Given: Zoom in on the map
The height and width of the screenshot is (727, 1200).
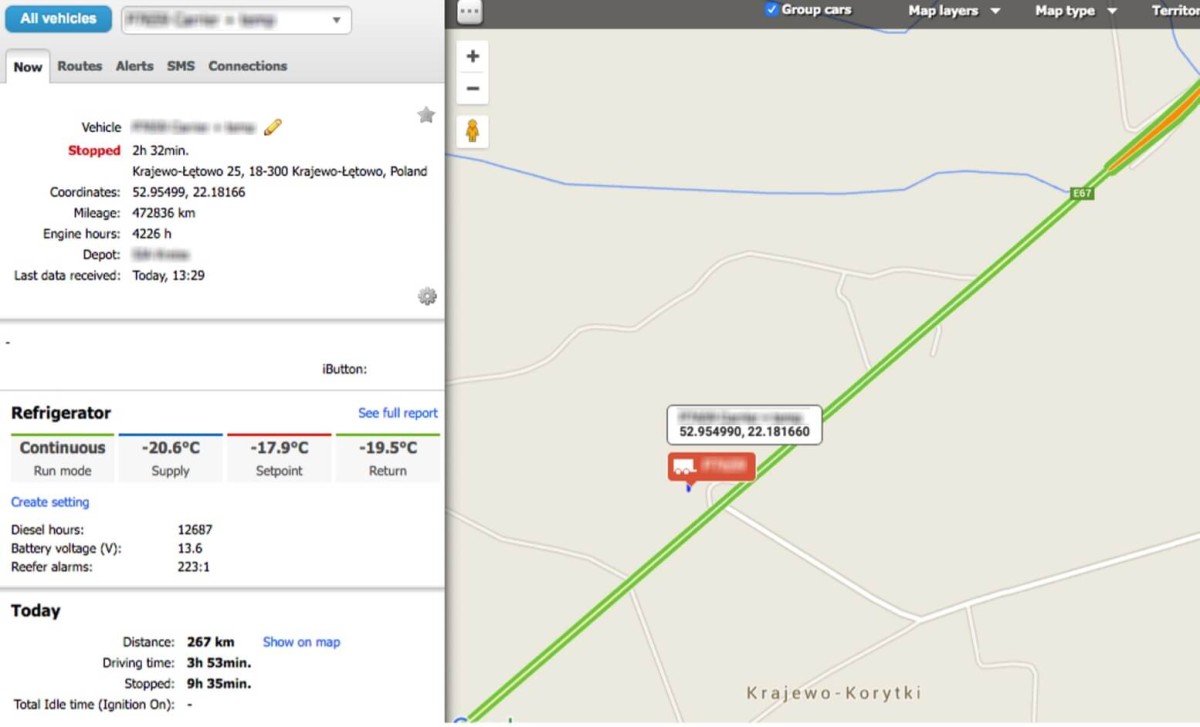Looking at the screenshot, I should point(473,57).
